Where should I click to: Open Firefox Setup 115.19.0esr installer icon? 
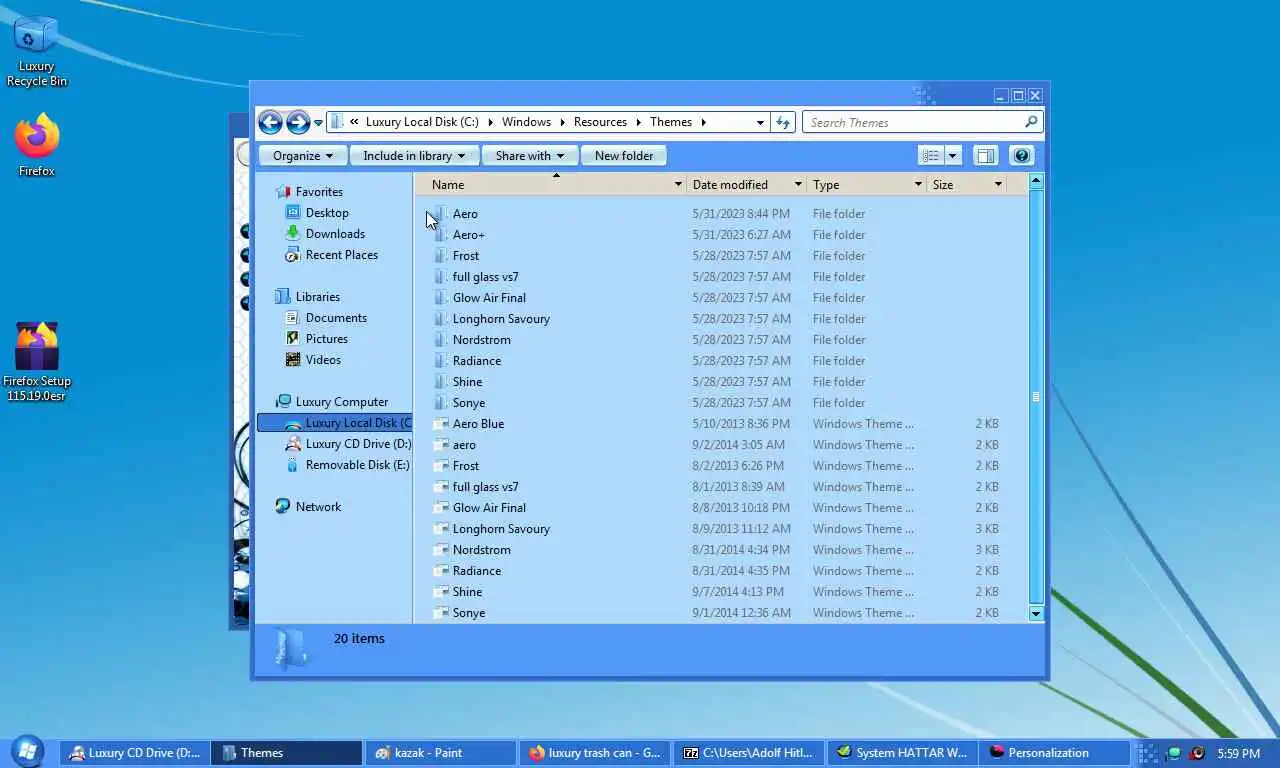(37, 362)
